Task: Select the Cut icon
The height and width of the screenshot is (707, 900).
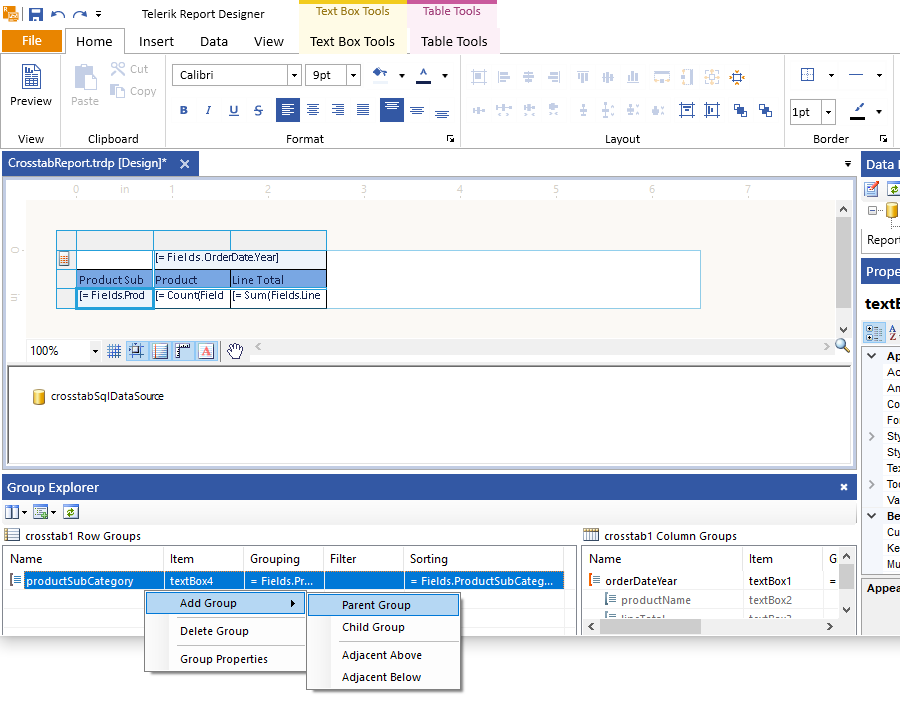Action: [x=117, y=69]
